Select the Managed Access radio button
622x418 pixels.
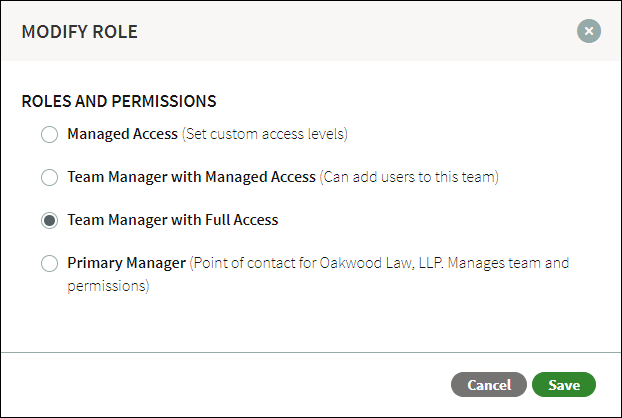pos(50,134)
